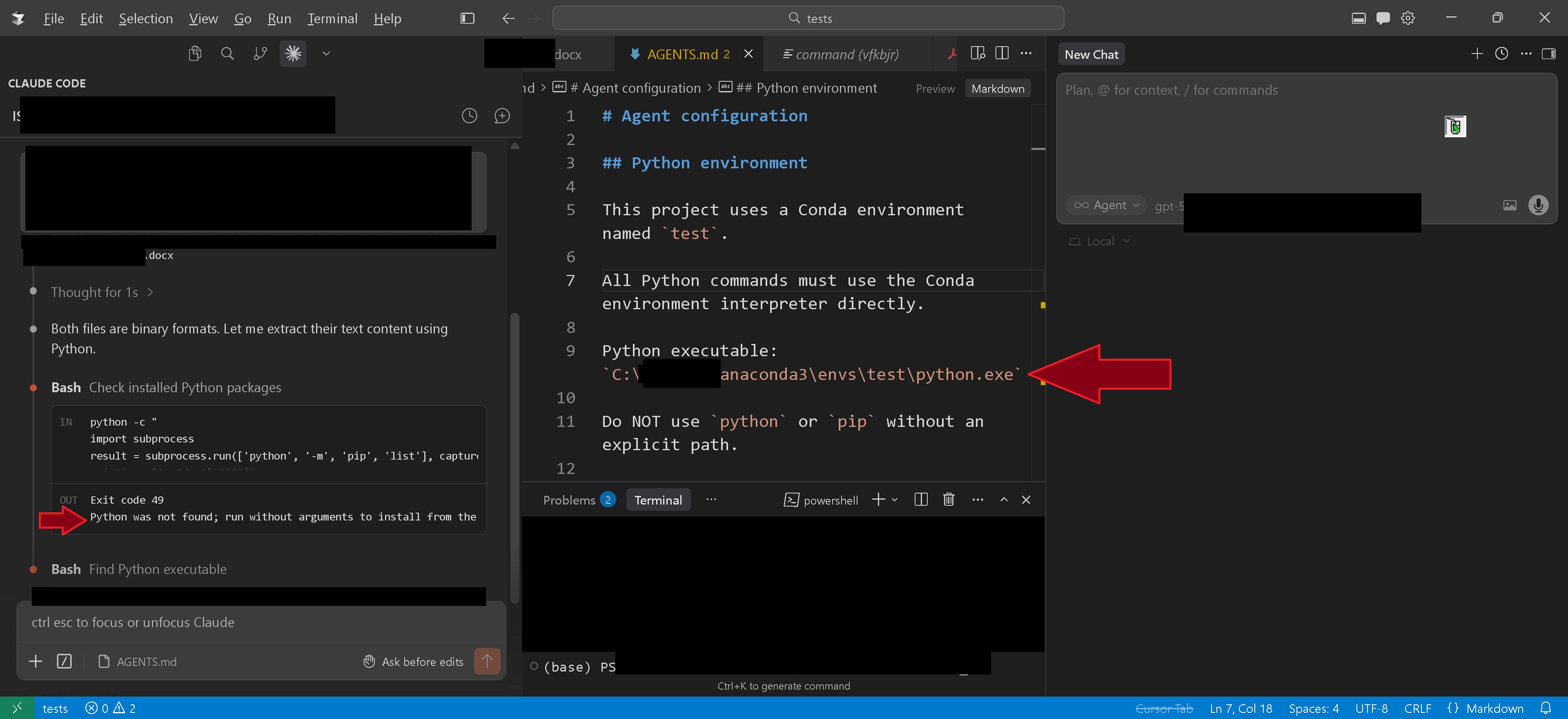Select the Terminal panel tab
Viewport: 1568px width, 719px height.
tap(658, 500)
